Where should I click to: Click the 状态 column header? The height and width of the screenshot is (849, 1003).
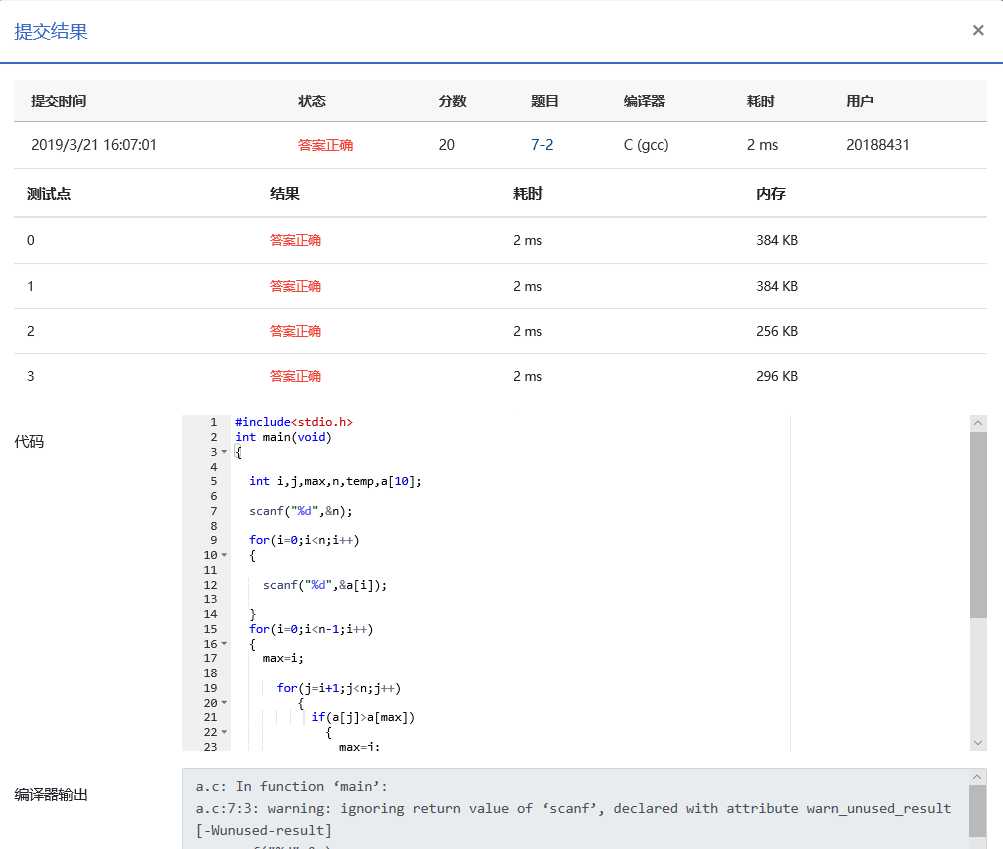point(312,101)
